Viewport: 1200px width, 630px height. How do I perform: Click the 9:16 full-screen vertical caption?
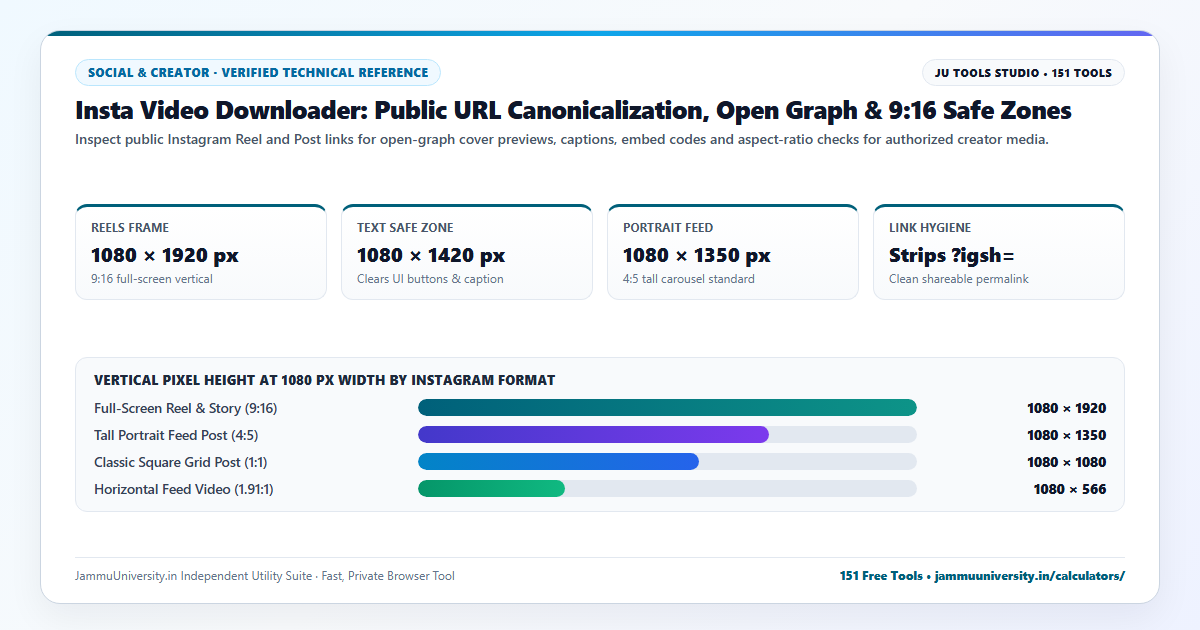point(152,279)
